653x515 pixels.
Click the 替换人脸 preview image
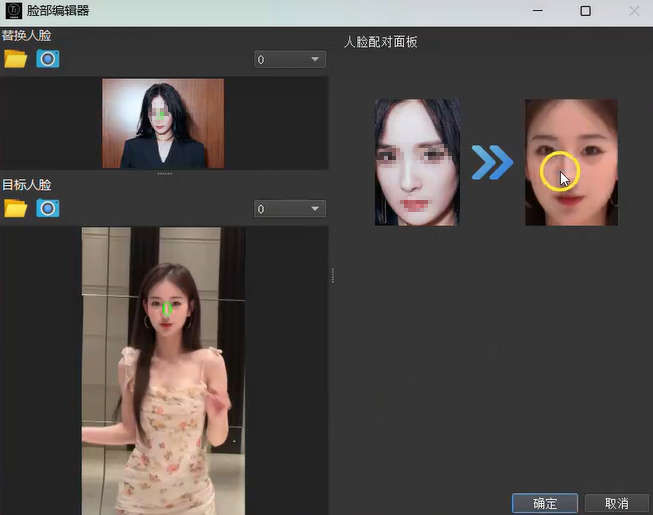(x=163, y=123)
